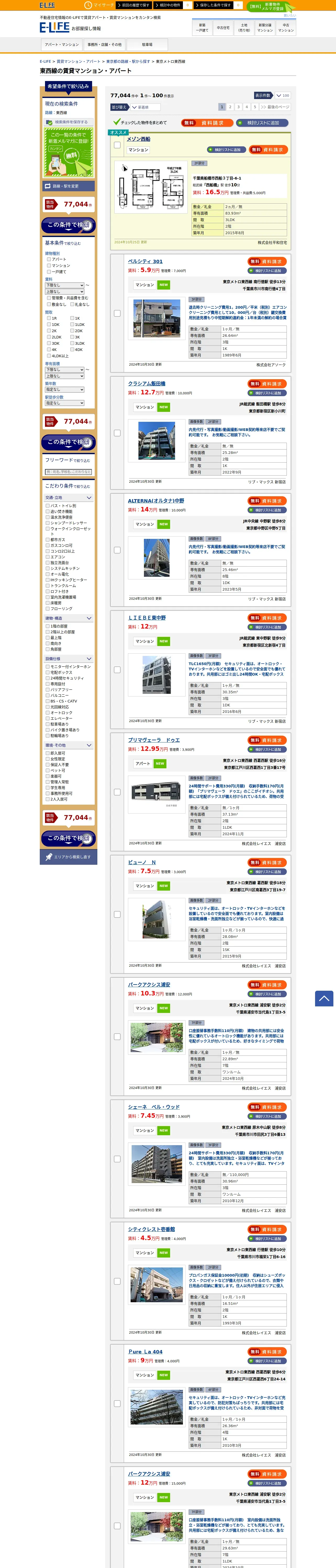Viewport: 336px width, 1568px height.
Task: Click blue 検討リストに追加 bulk button
Action: 262,122
